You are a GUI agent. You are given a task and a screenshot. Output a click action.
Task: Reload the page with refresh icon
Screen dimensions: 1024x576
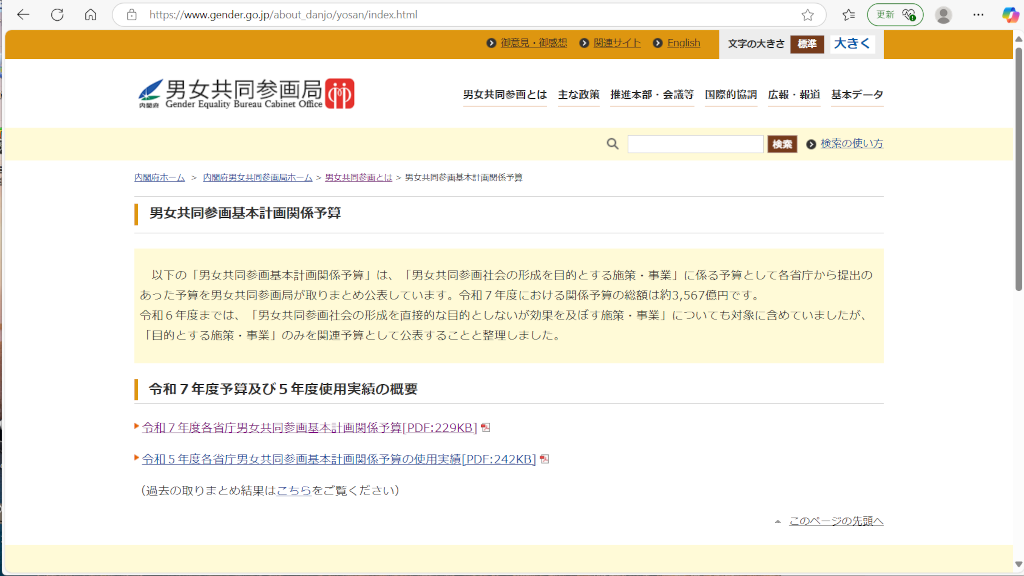57,15
